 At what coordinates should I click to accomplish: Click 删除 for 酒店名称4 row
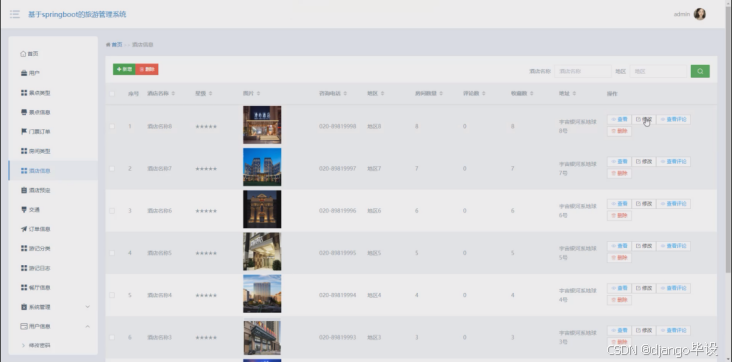619,300
